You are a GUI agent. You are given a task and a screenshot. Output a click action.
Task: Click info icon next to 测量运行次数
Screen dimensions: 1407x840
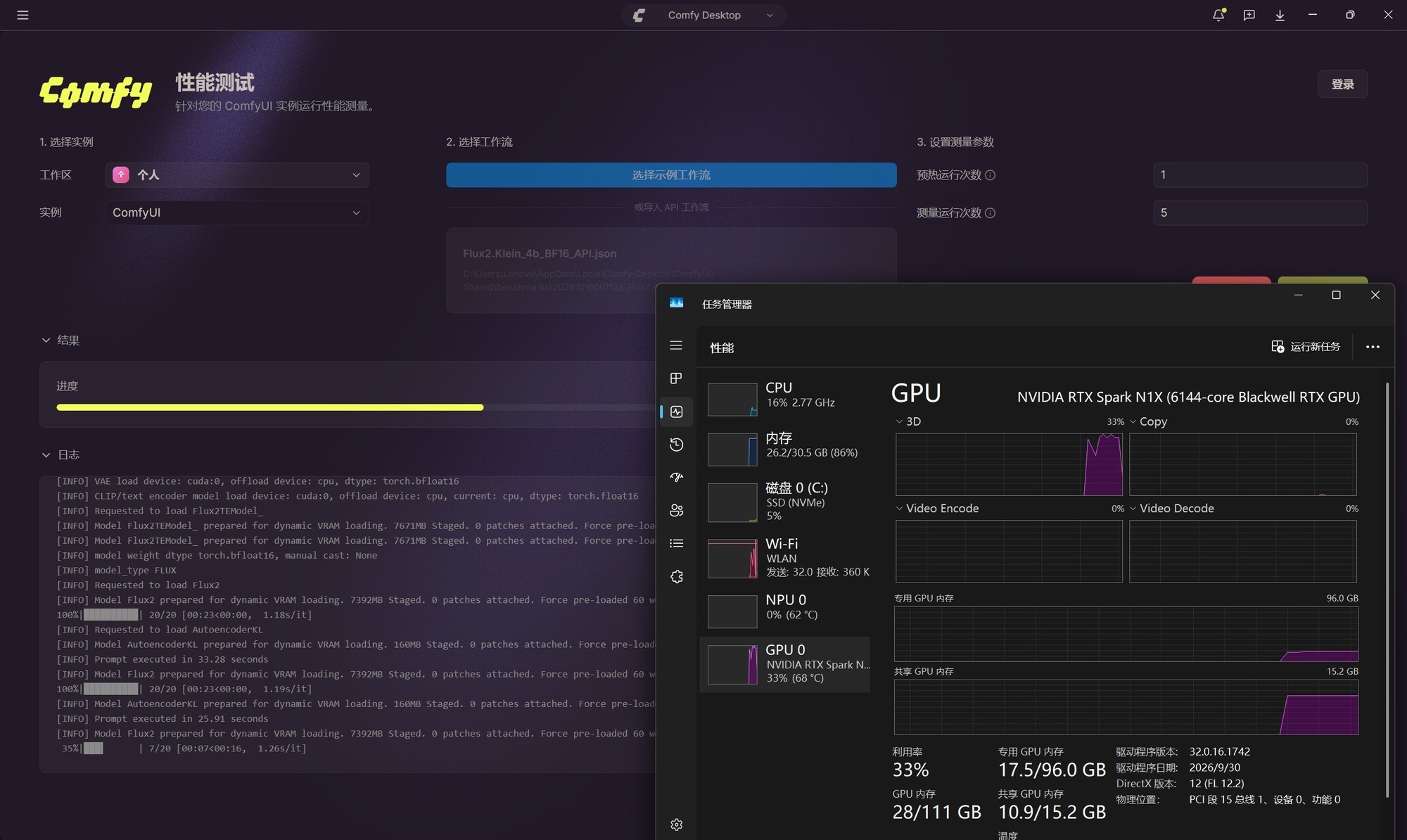pos(990,213)
